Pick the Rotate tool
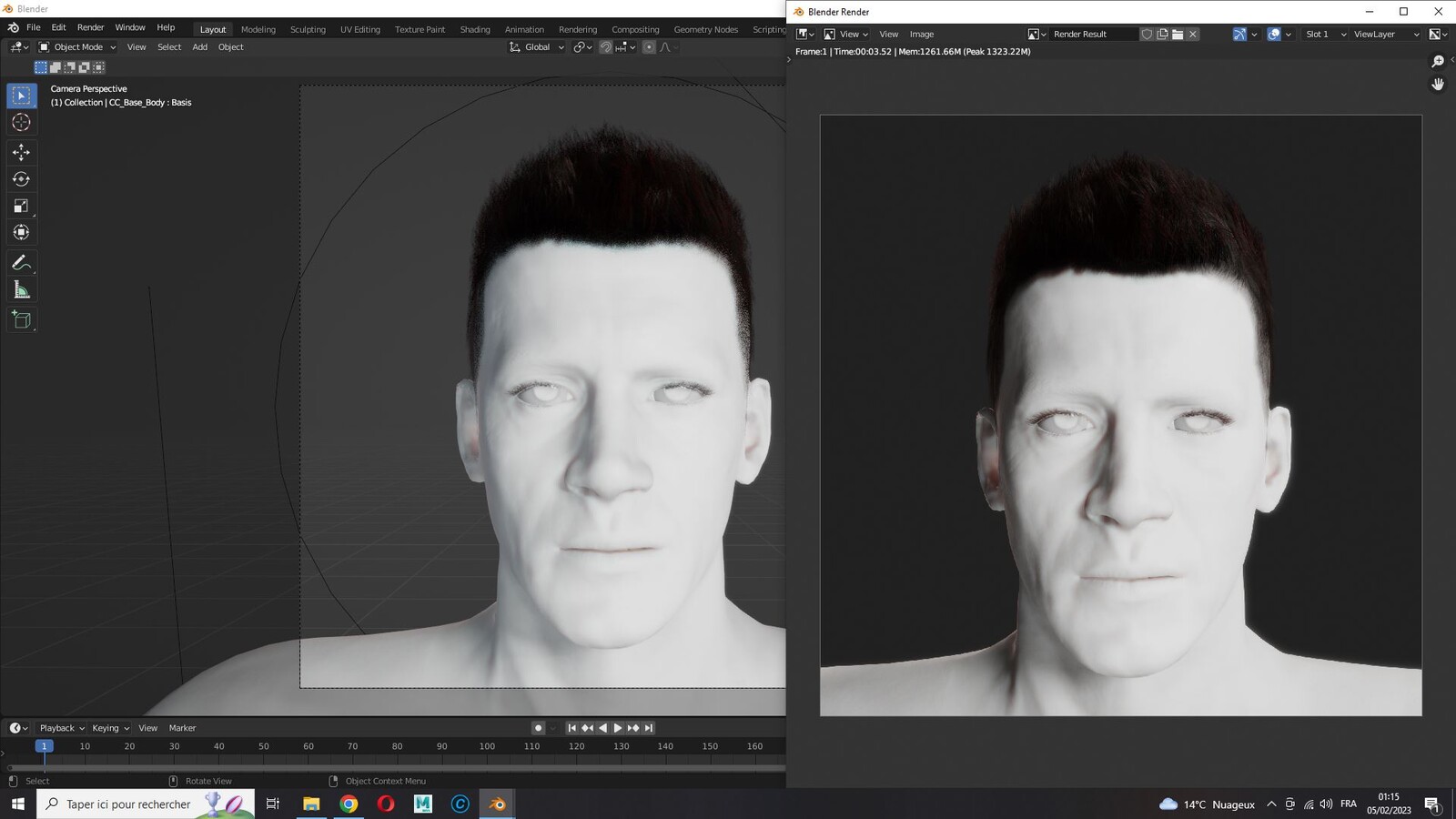The height and width of the screenshot is (819, 1456). point(22,179)
